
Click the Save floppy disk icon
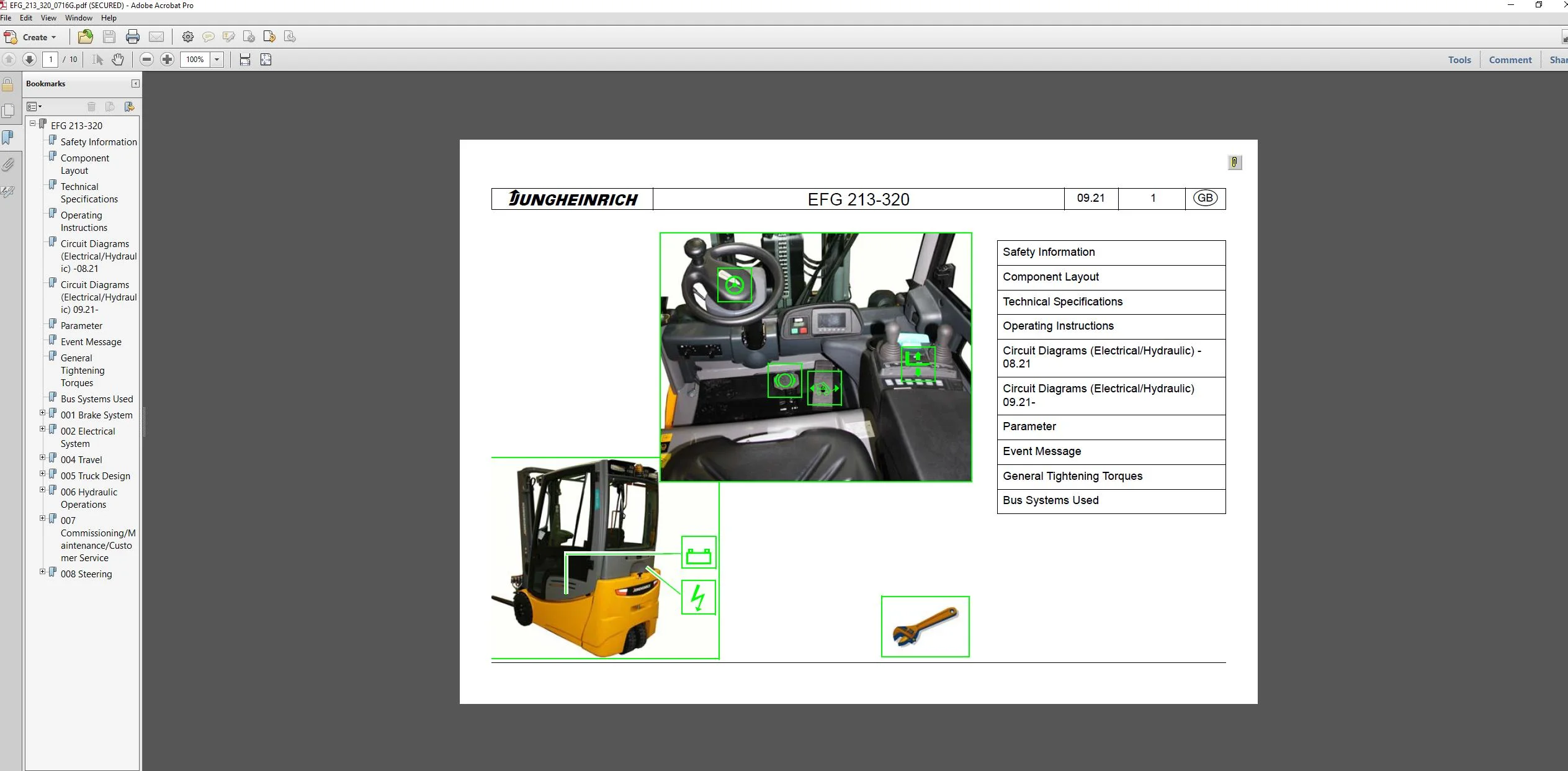tap(109, 37)
